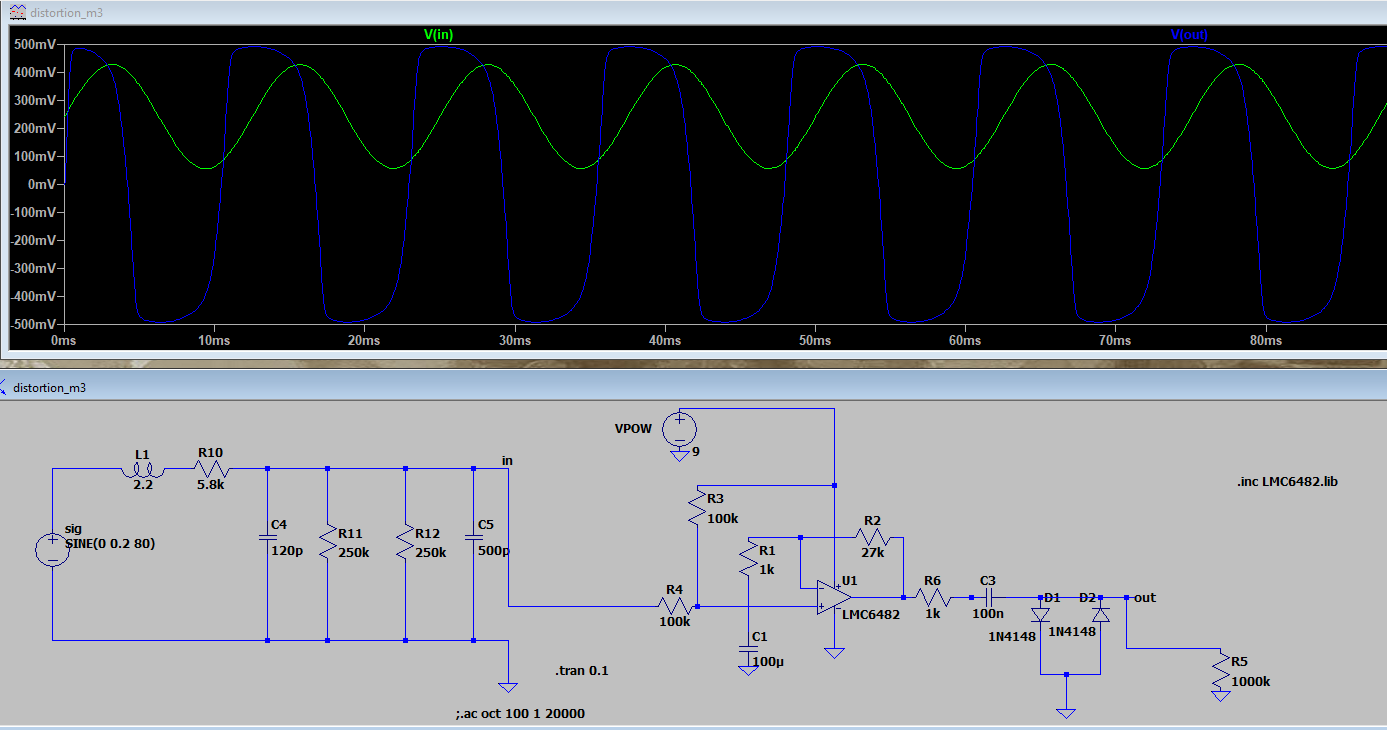Image resolution: width=1387 pixels, height=730 pixels.
Task: Click the 'out' net label
Action: [x=1145, y=597]
